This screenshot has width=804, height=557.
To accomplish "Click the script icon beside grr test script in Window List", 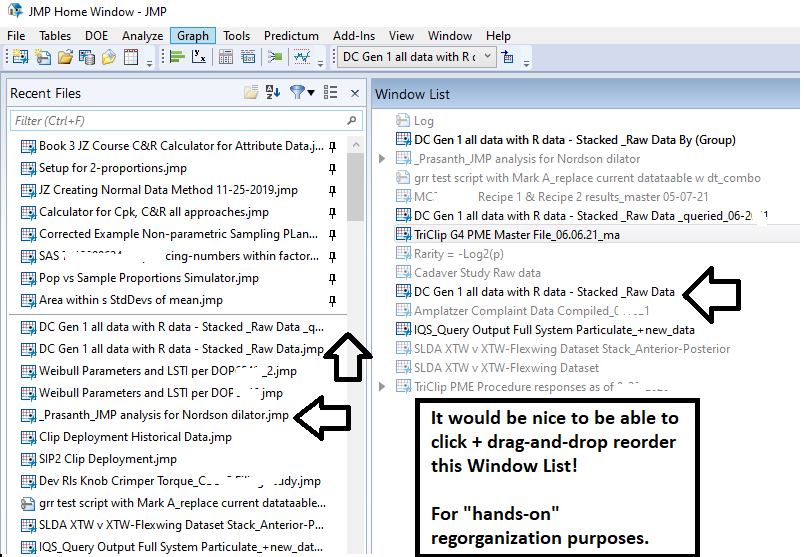I will pos(402,177).
